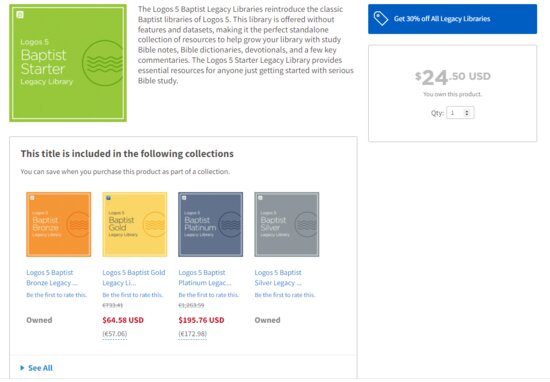
Task: Click the (€57.06) converted price
Action: point(115,334)
